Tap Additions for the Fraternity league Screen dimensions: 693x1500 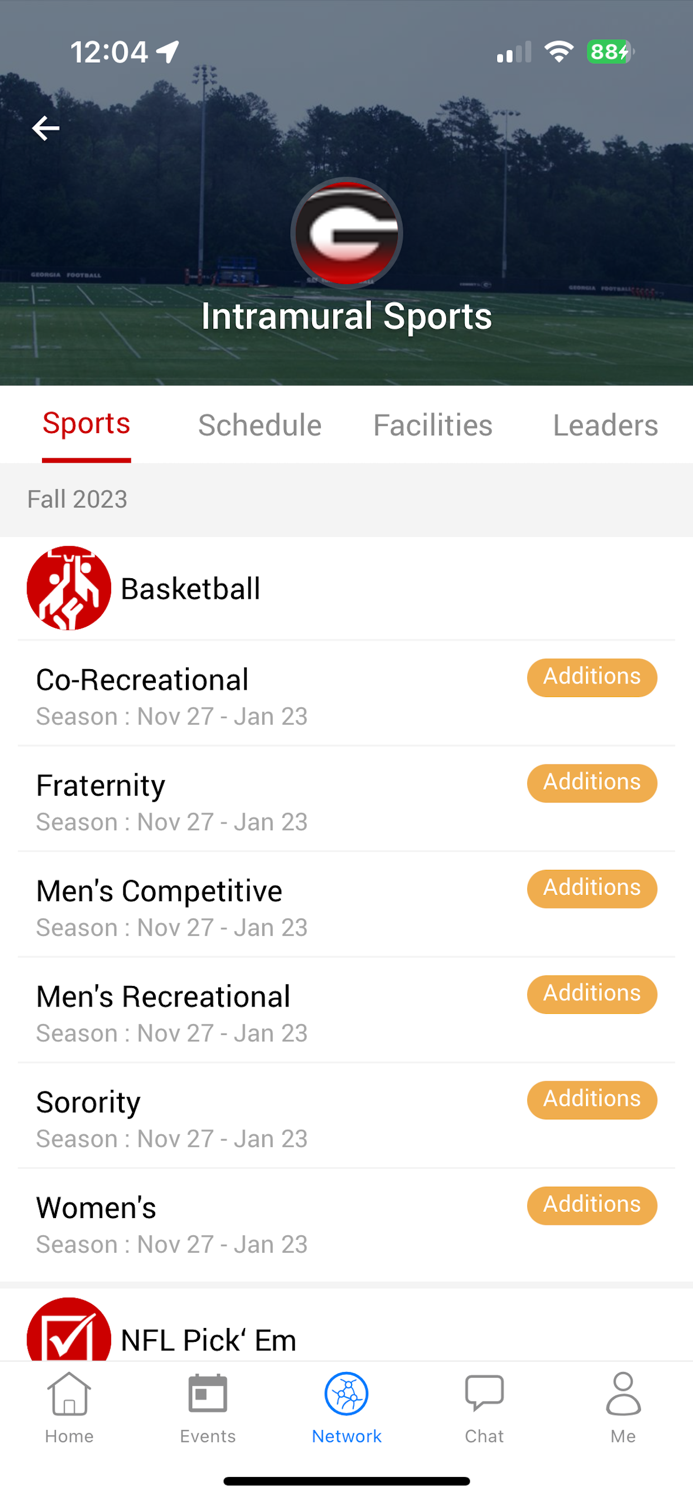591,783
